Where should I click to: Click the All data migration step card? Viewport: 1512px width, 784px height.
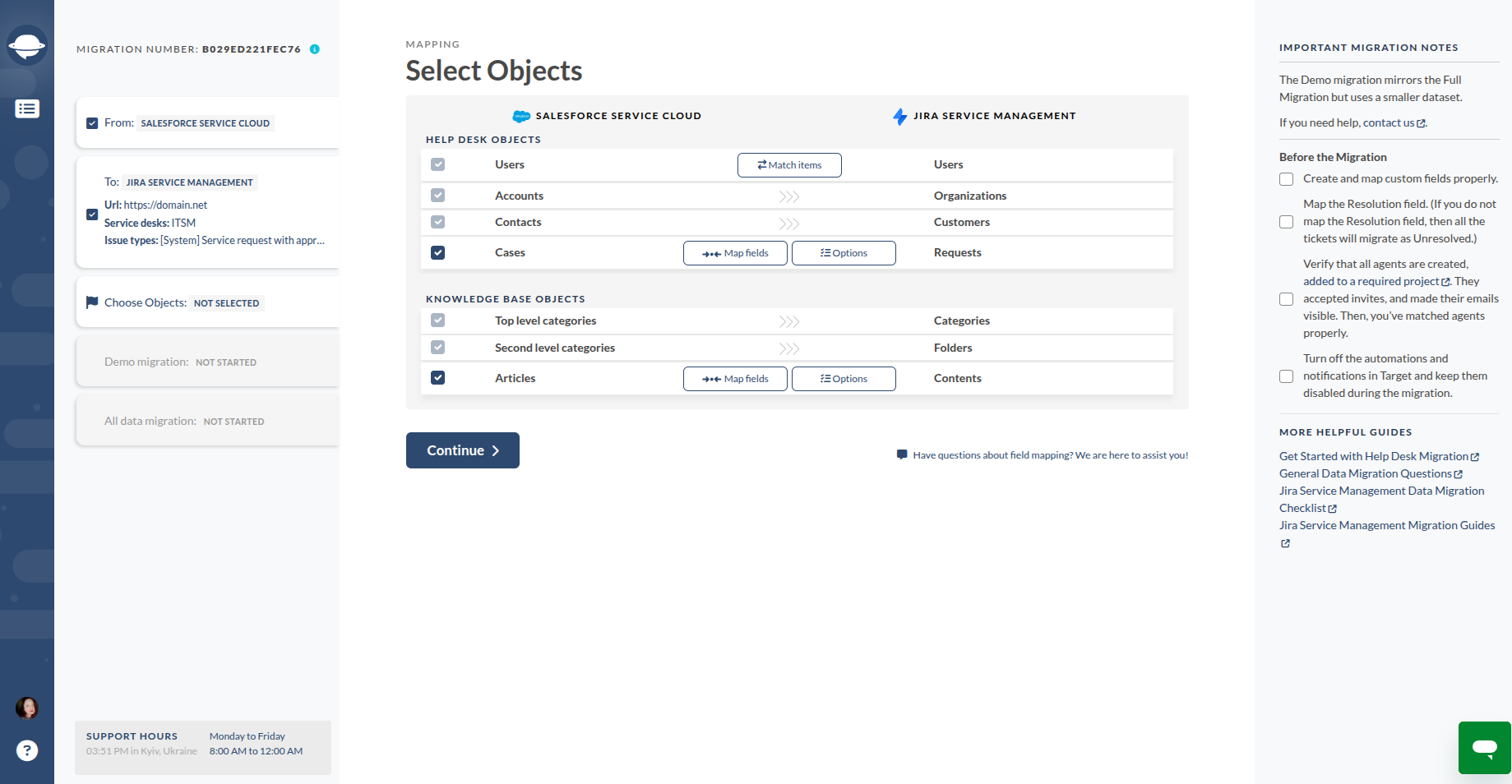[208, 421]
